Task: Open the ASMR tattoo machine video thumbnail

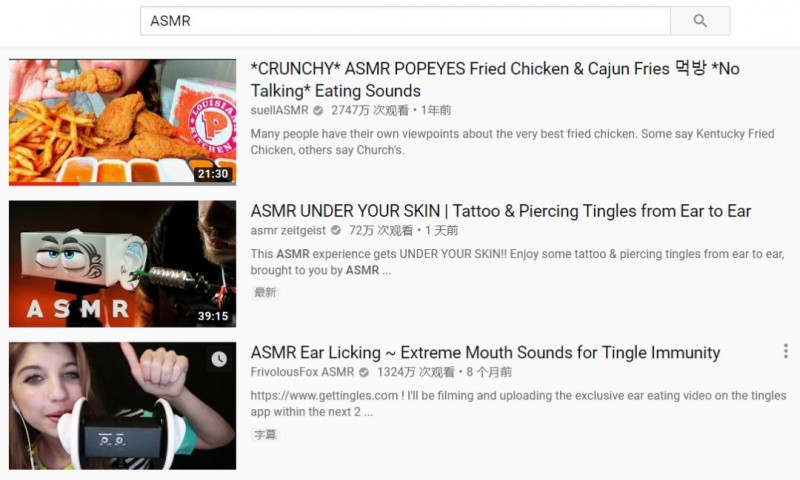Action: point(122,264)
